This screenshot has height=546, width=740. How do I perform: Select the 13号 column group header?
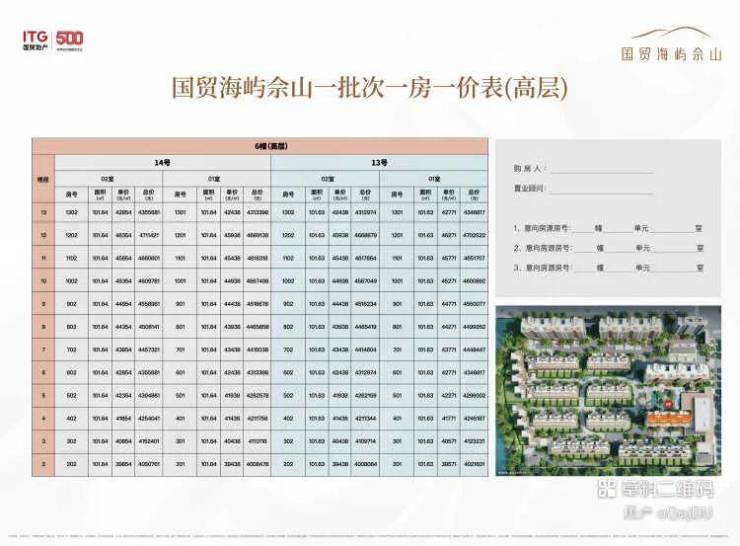pos(379,163)
